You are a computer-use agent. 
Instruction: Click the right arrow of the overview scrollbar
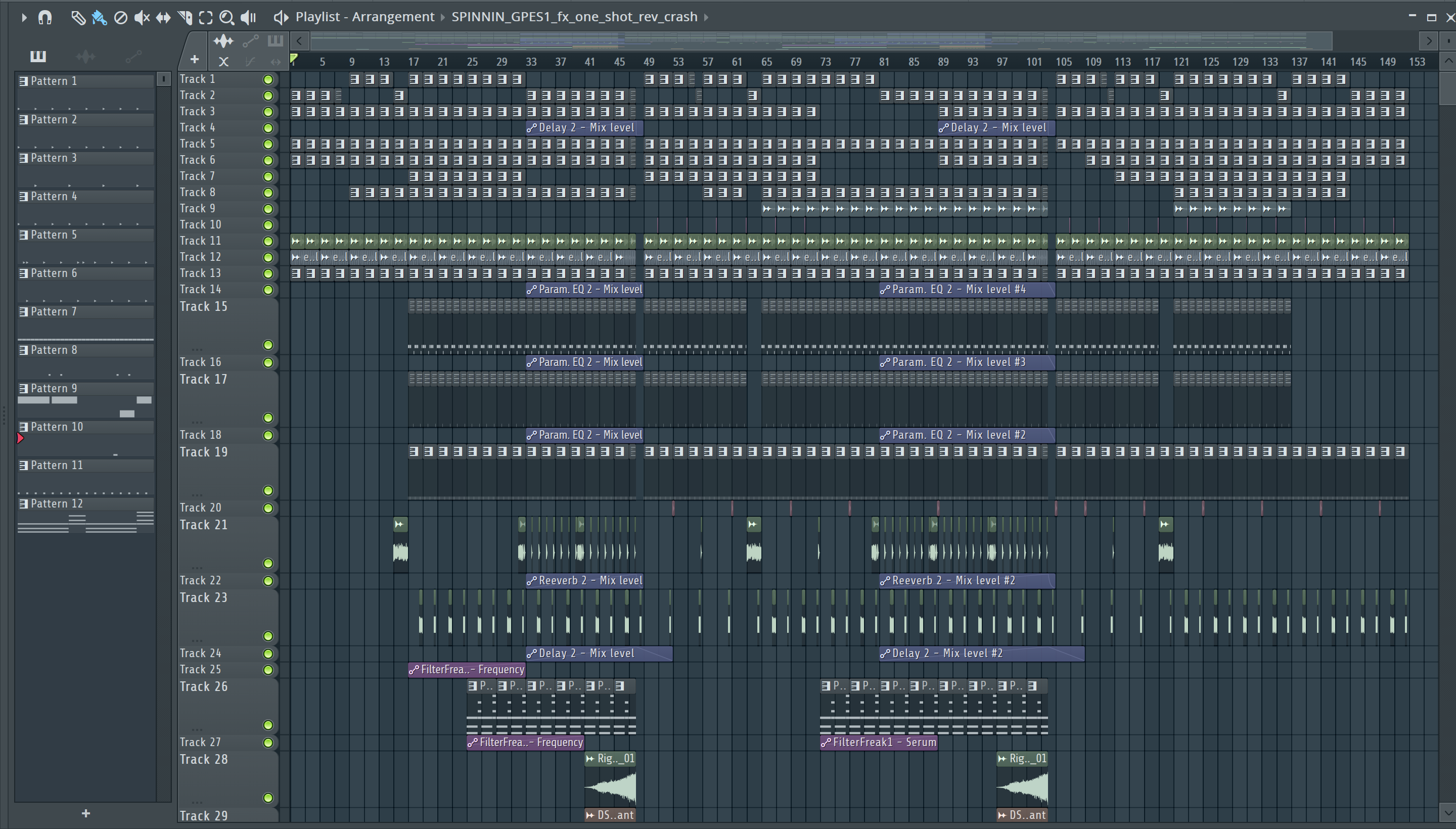click(x=1429, y=41)
